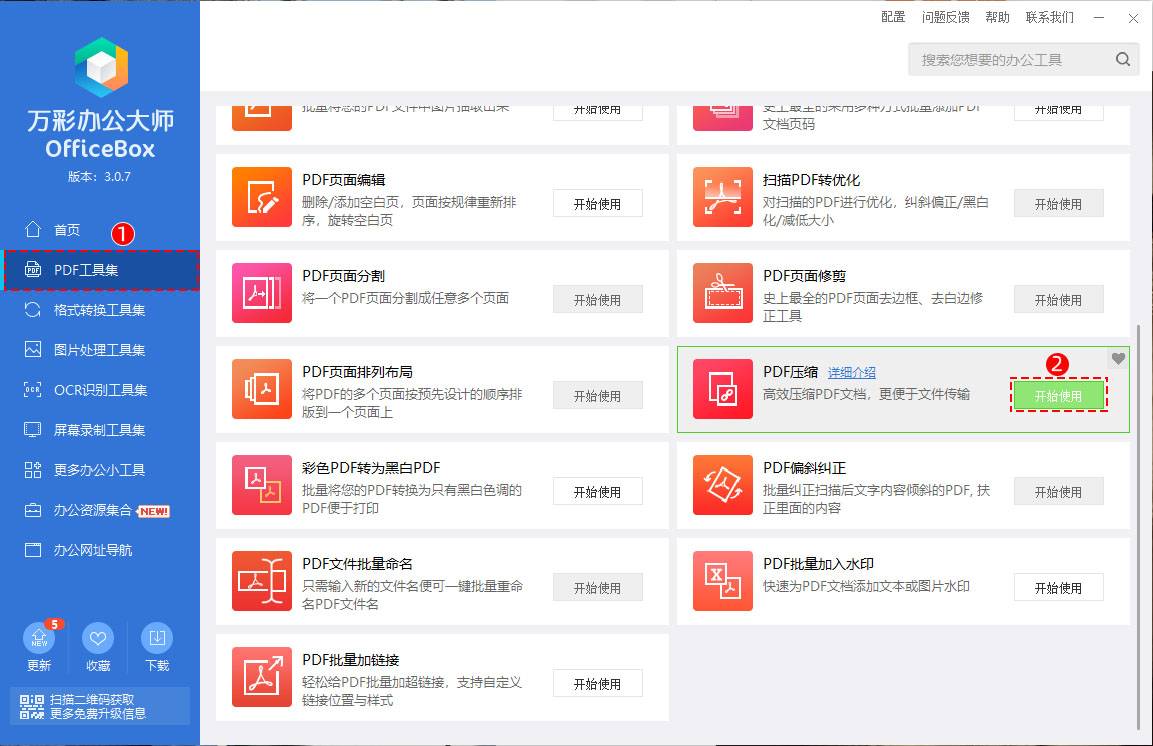Click the QR code upgrade info banner
The width and height of the screenshot is (1153, 746).
[99, 706]
